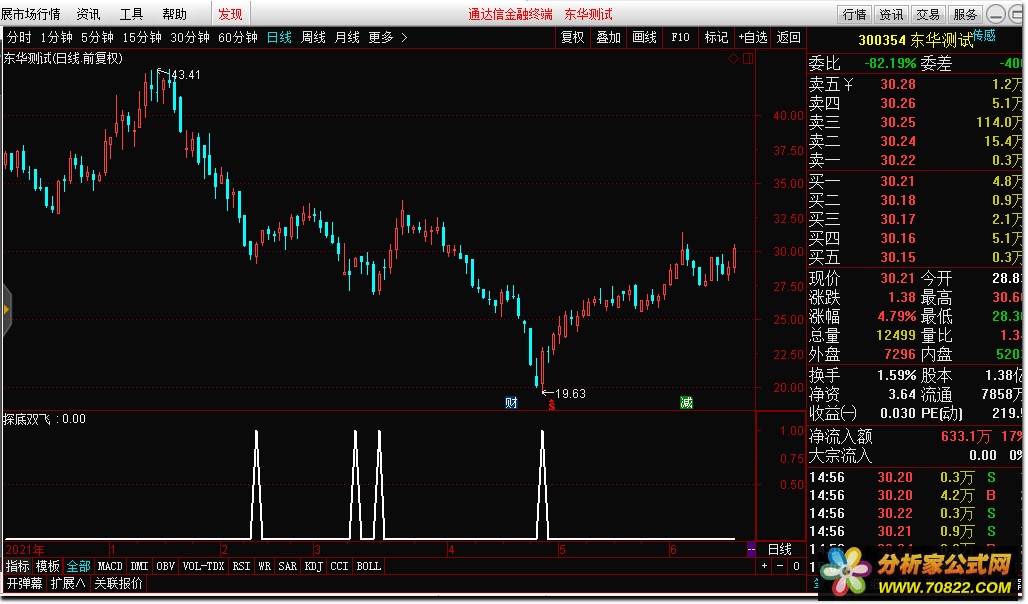
Task: Click the red S signal marker
Action: (x=551, y=406)
